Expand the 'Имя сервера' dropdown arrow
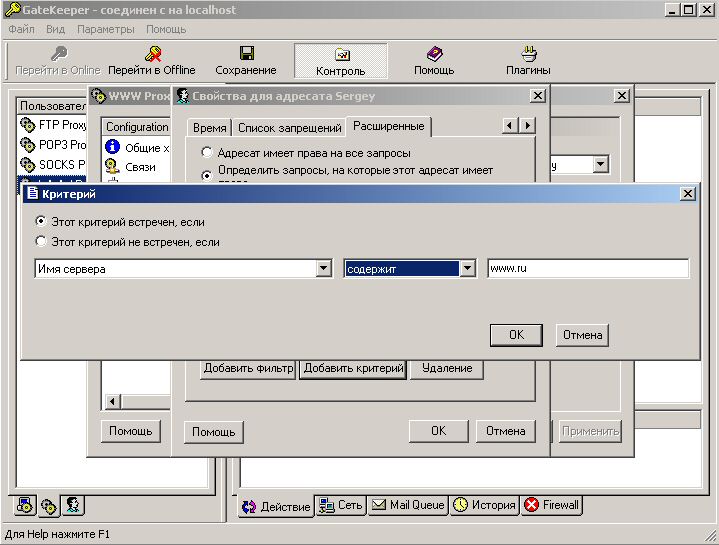This screenshot has height=545, width=719. pyautogui.click(x=324, y=269)
